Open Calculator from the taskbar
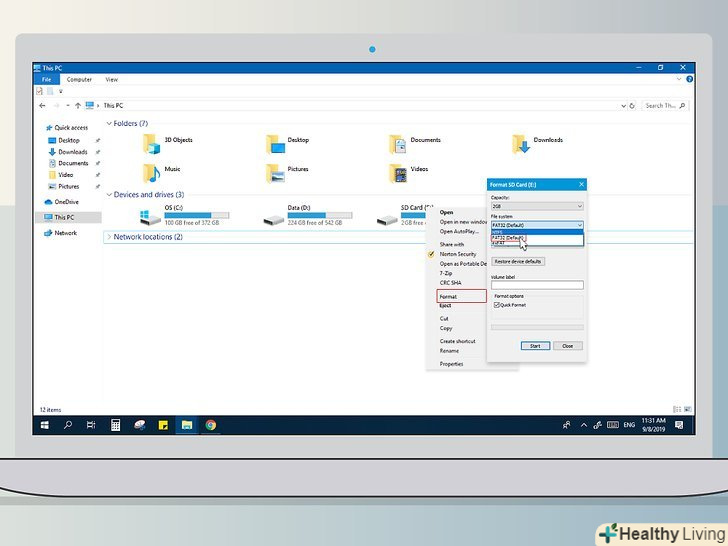728x546 pixels. click(x=116, y=425)
